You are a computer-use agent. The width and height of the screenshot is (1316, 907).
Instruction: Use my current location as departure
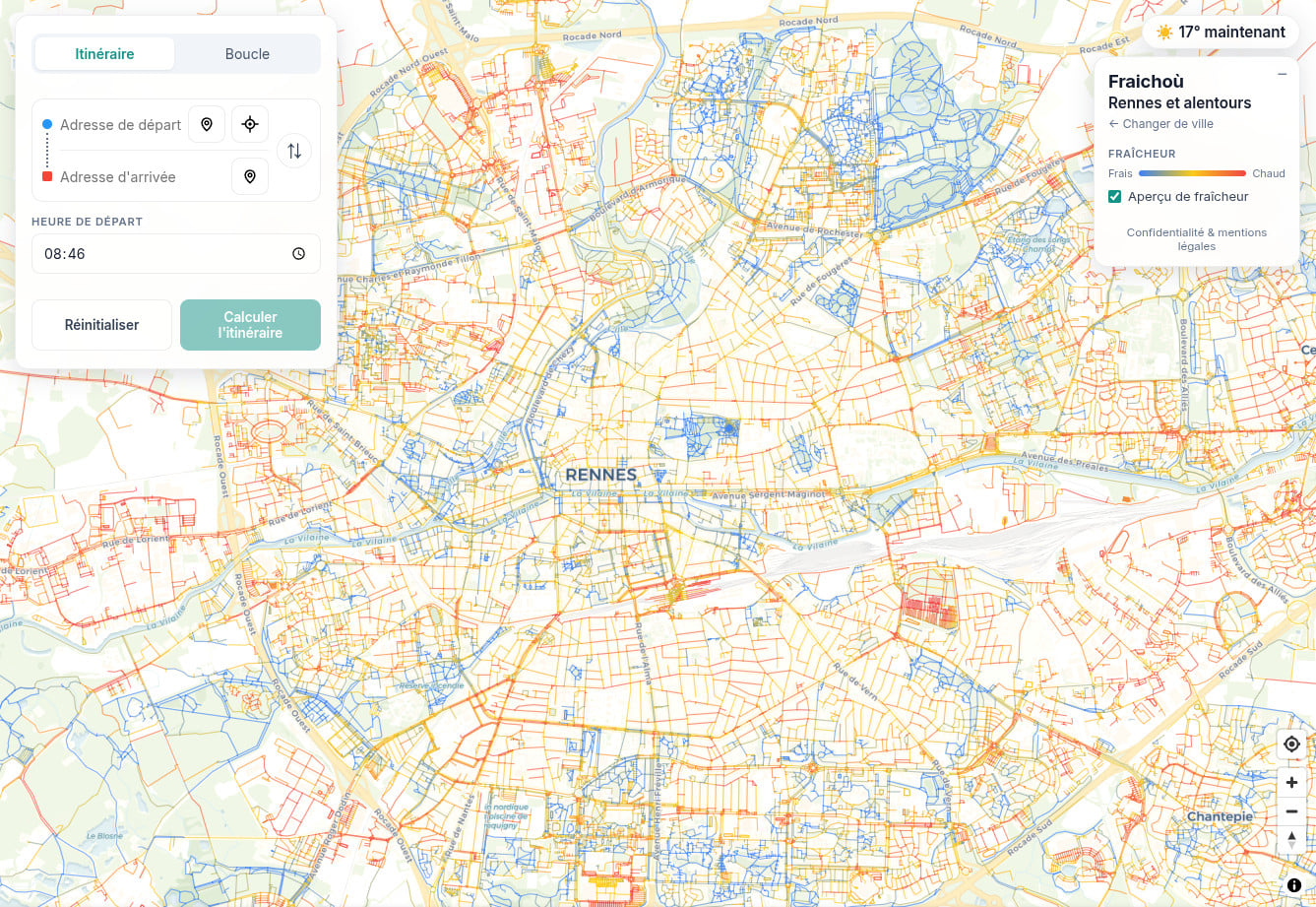click(x=250, y=124)
